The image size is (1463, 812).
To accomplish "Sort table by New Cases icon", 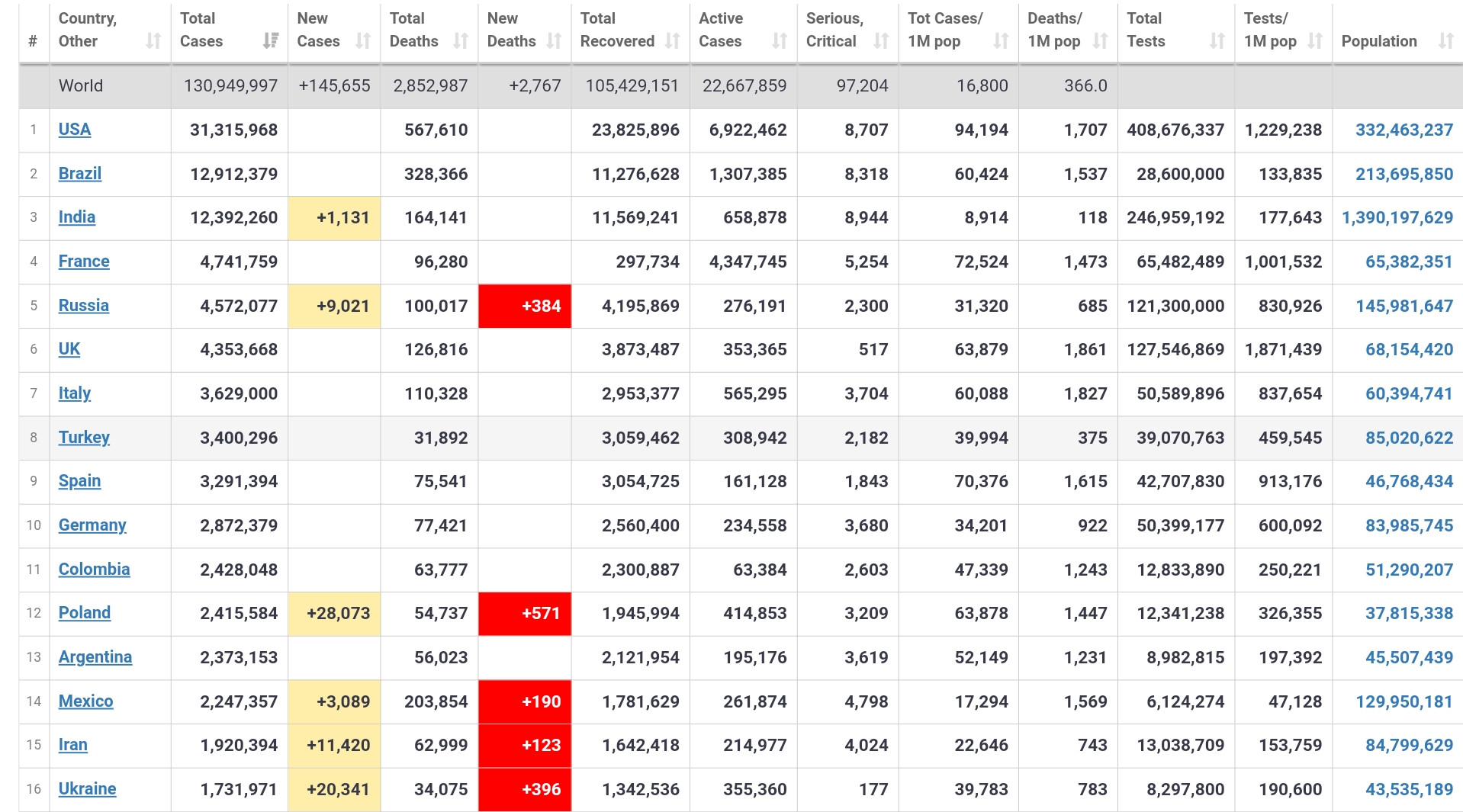I will [363, 41].
